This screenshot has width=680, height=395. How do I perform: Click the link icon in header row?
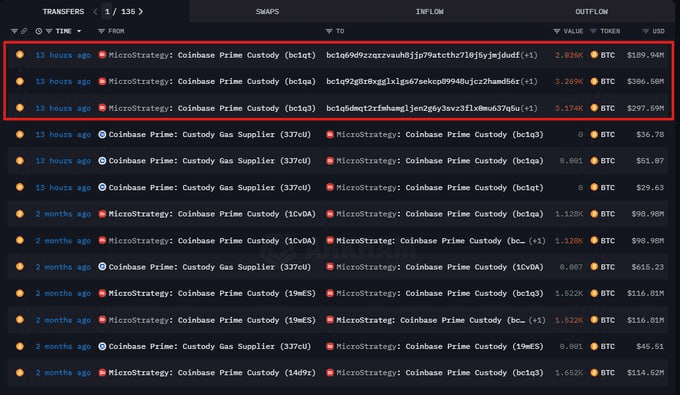[x=24, y=31]
